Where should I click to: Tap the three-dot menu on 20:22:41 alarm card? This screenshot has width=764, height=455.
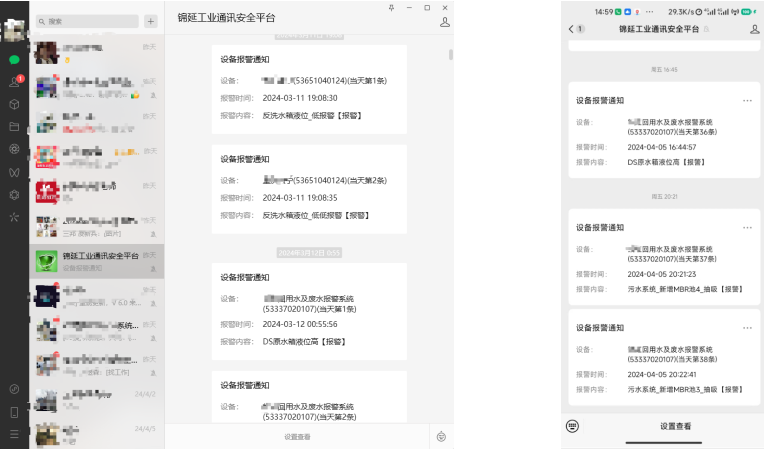[x=747, y=328]
